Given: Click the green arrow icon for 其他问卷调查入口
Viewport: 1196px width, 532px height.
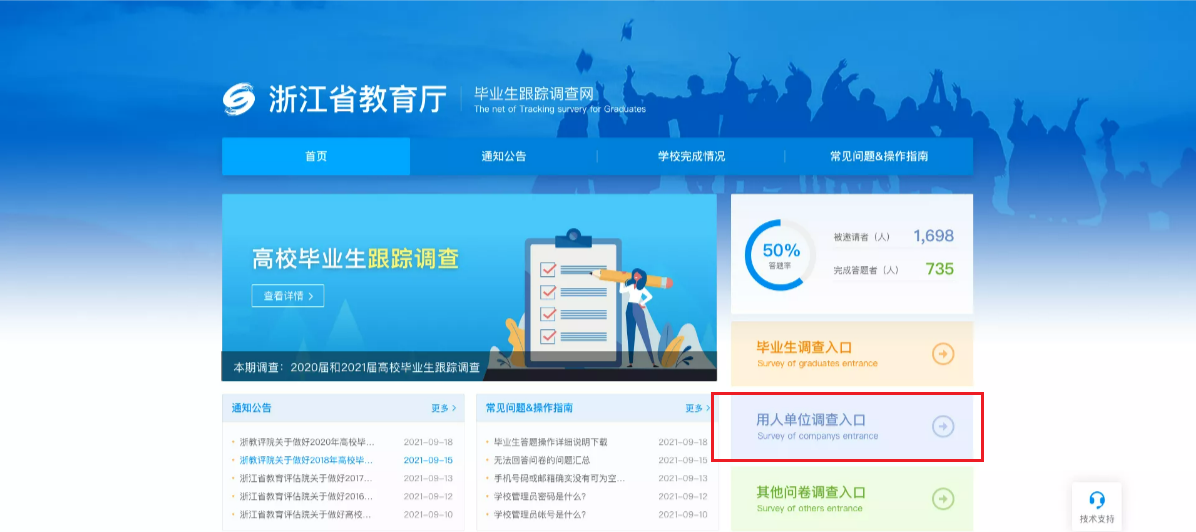Looking at the screenshot, I should pyautogui.click(x=942, y=499).
